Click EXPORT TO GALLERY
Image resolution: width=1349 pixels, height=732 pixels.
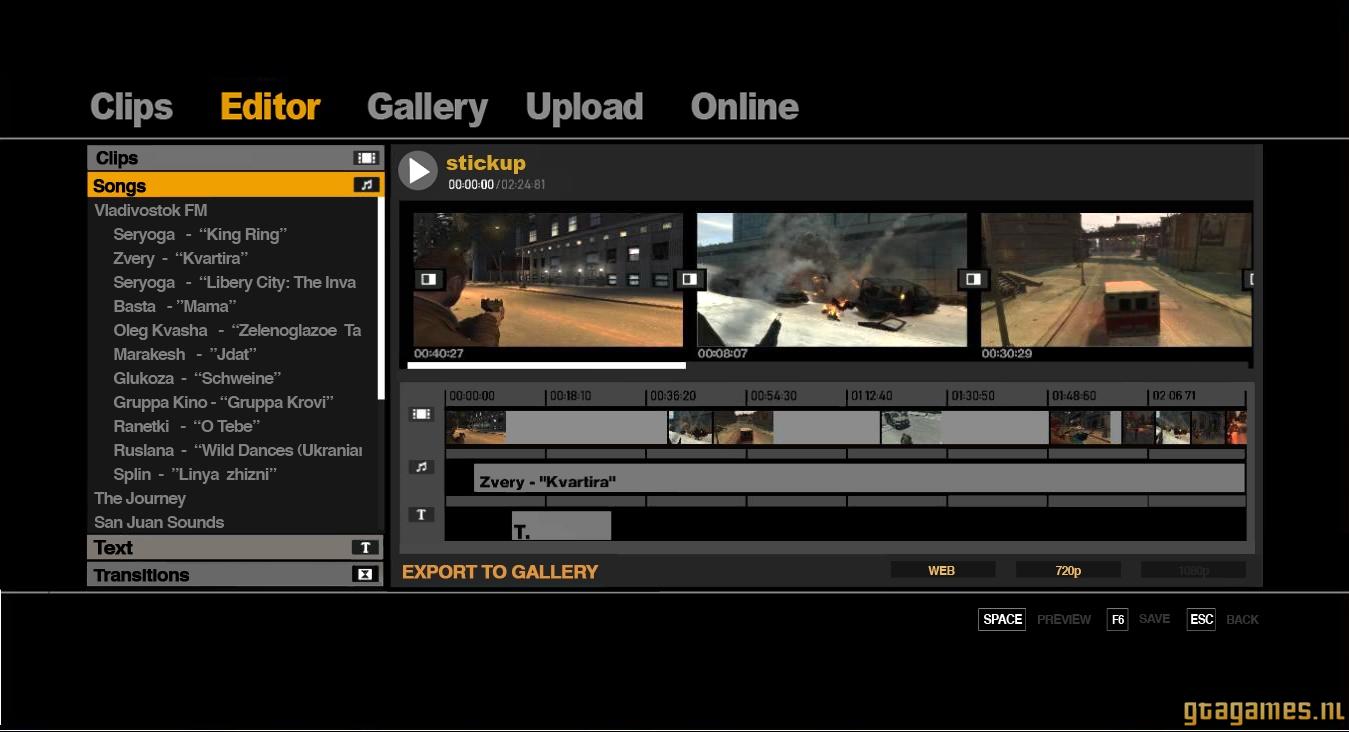[500, 572]
